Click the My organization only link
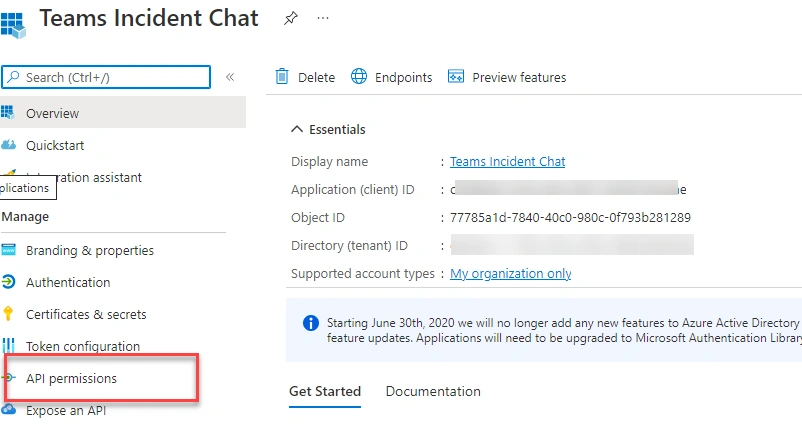This screenshot has width=802, height=429. [510, 274]
